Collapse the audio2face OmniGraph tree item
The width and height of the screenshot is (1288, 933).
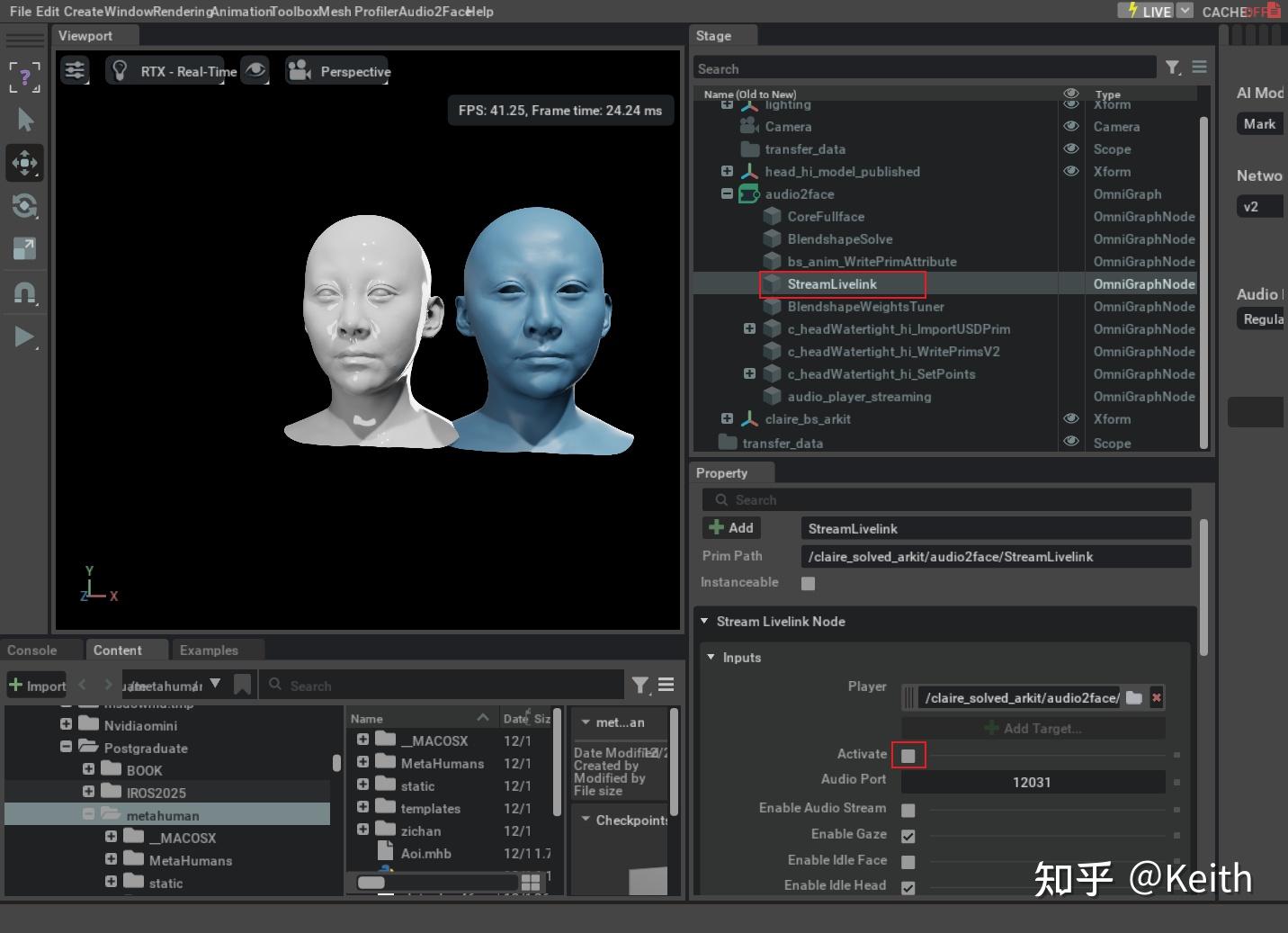727,193
